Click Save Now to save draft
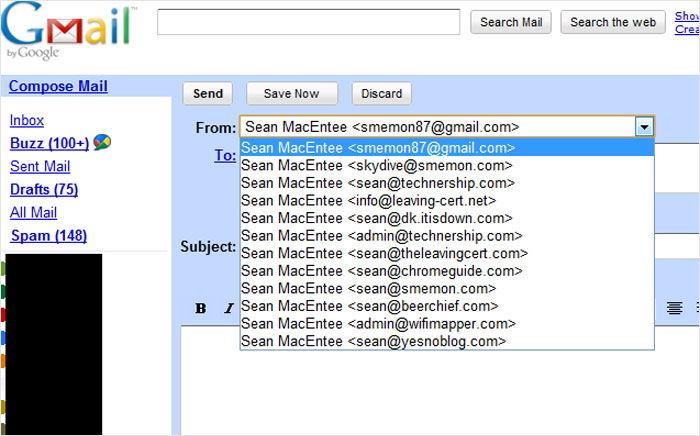The width and height of the screenshot is (700, 436). click(x=291, y=94)
